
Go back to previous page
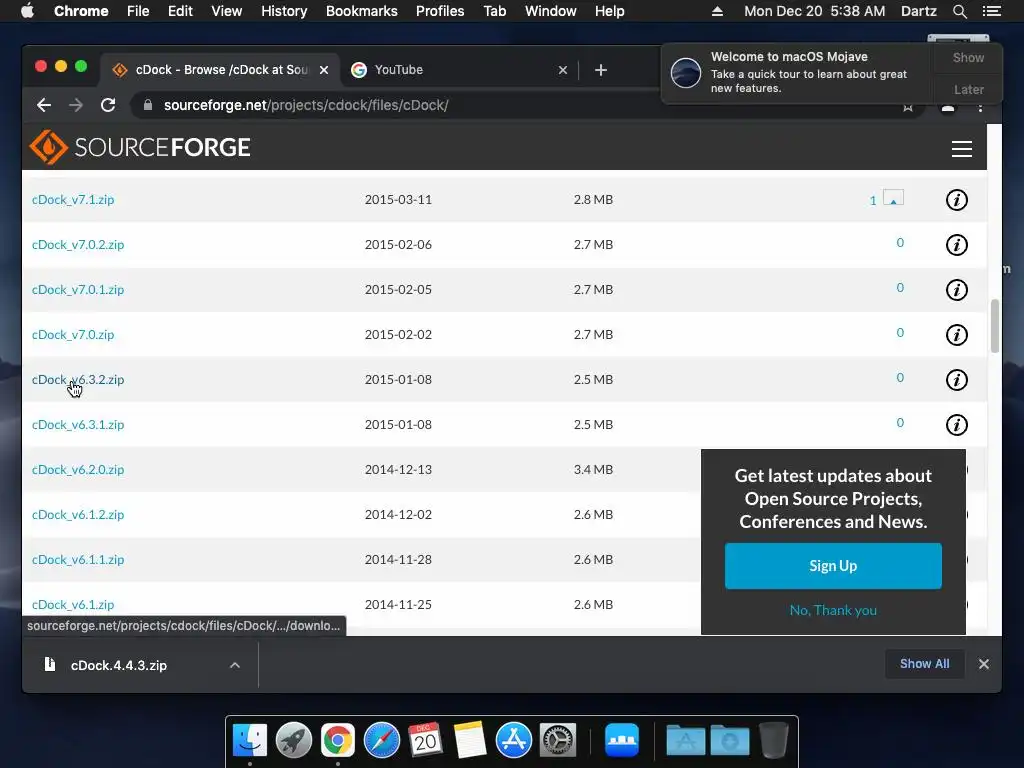click(44, 105)
